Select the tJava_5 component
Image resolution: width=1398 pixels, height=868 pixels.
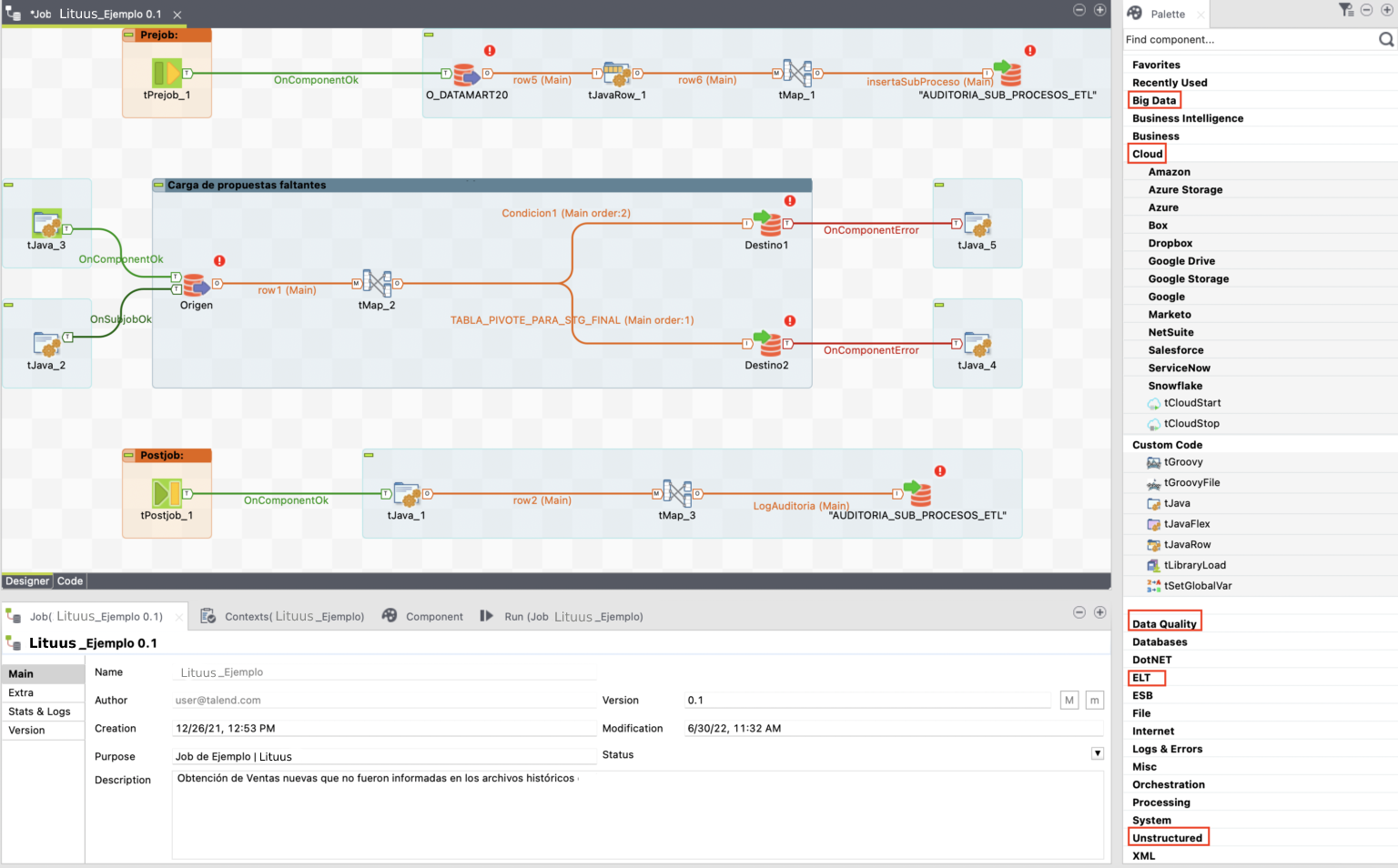click(978, 224)
